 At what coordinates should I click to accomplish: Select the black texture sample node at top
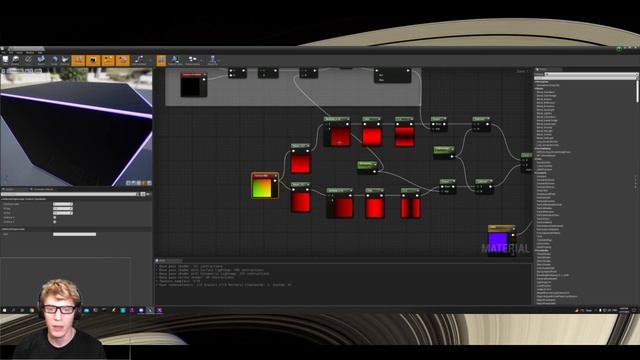(194, 84)
